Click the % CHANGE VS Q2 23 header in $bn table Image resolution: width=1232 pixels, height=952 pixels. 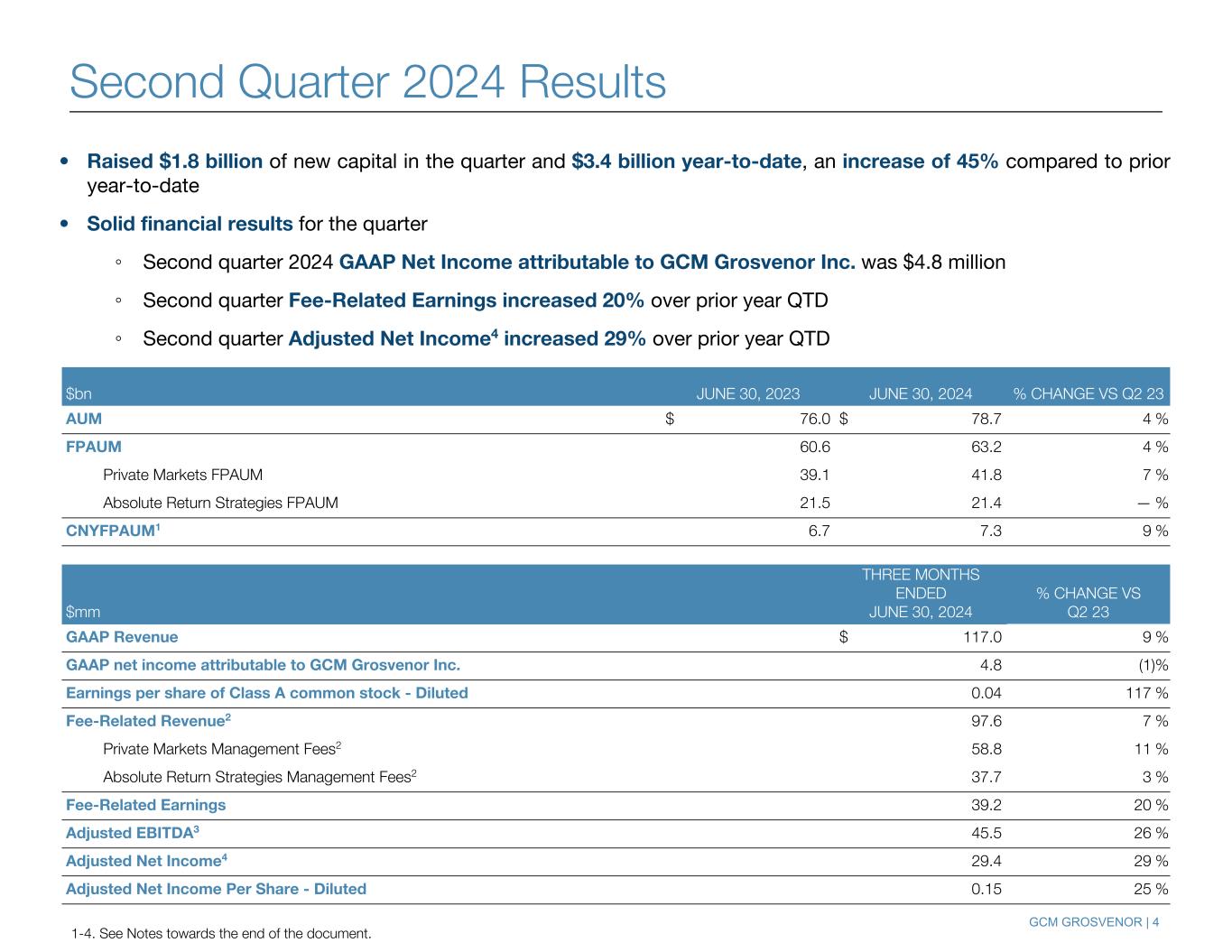tap(1088, 393)
